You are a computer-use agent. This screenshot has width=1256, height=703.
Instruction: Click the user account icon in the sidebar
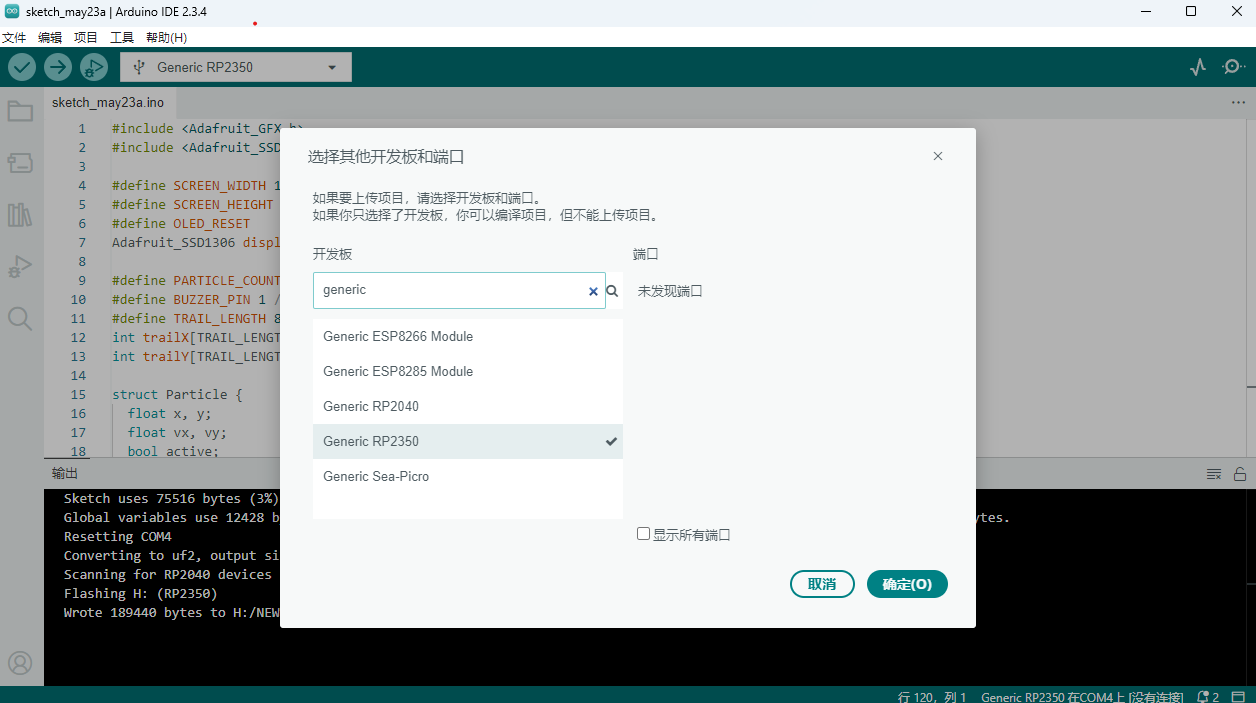(21, 663)
